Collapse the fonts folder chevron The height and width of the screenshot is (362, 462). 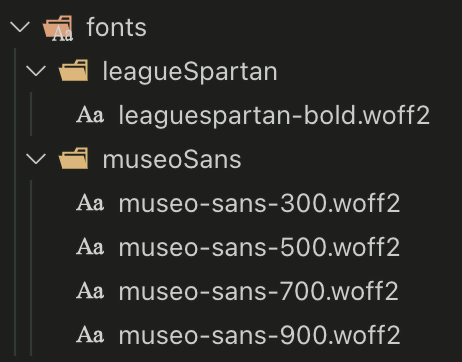tap(20, 27)
